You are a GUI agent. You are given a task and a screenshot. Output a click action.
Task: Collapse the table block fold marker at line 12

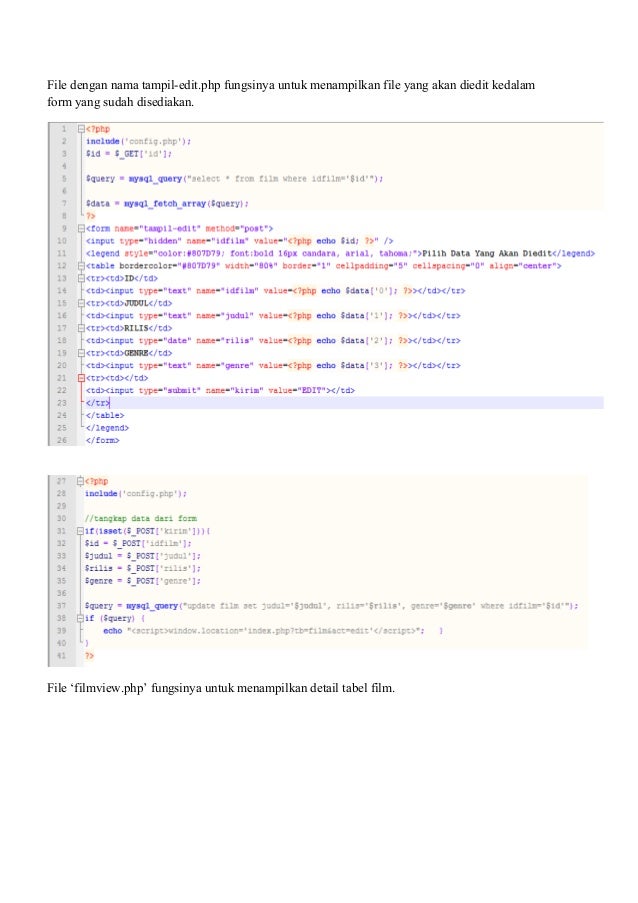point(81,266)
